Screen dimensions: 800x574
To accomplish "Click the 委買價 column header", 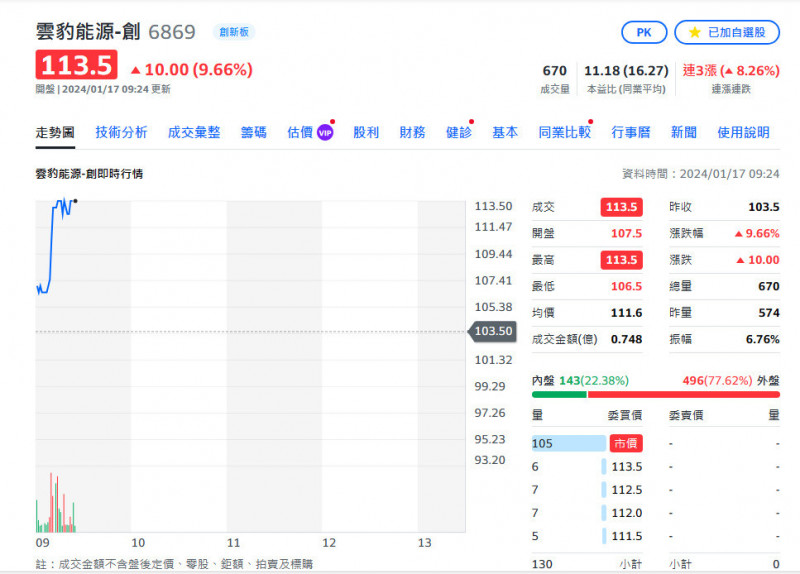I will pos(625,415).
